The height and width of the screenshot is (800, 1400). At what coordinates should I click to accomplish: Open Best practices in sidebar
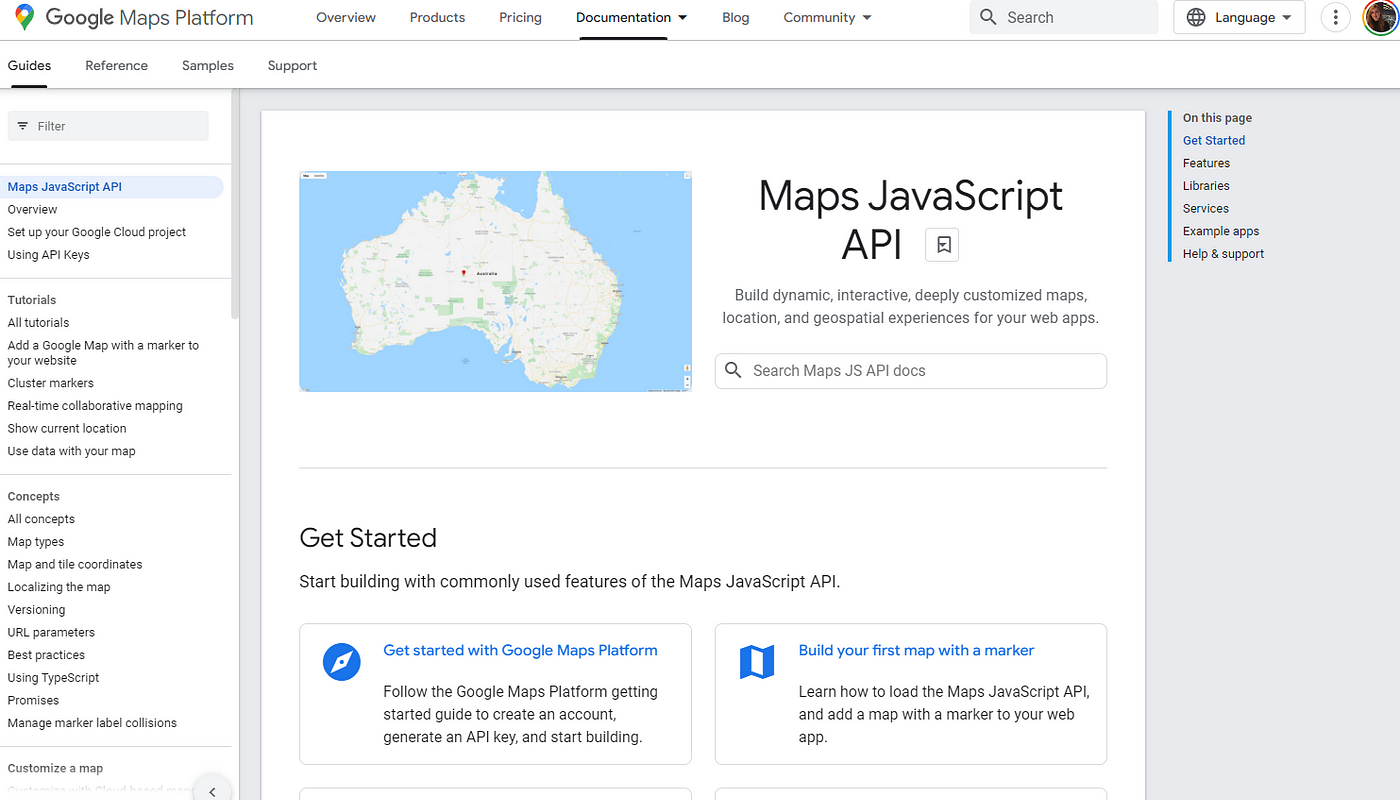coord(46,655)
